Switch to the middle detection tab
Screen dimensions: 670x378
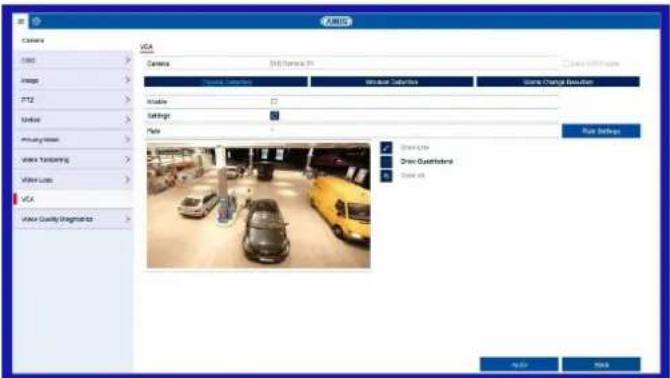tap(392, 82)
